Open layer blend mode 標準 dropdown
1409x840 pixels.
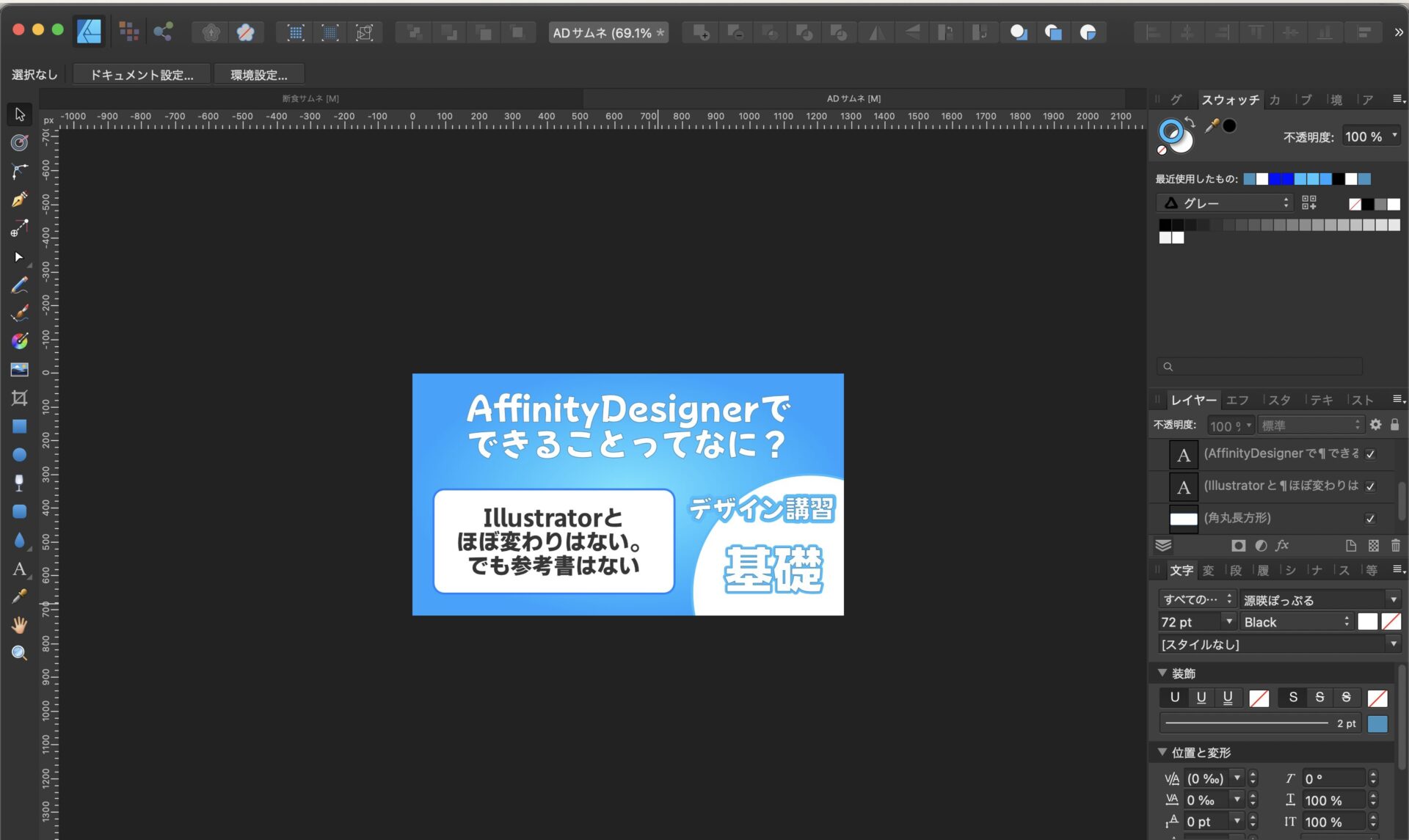point(1311,425)
